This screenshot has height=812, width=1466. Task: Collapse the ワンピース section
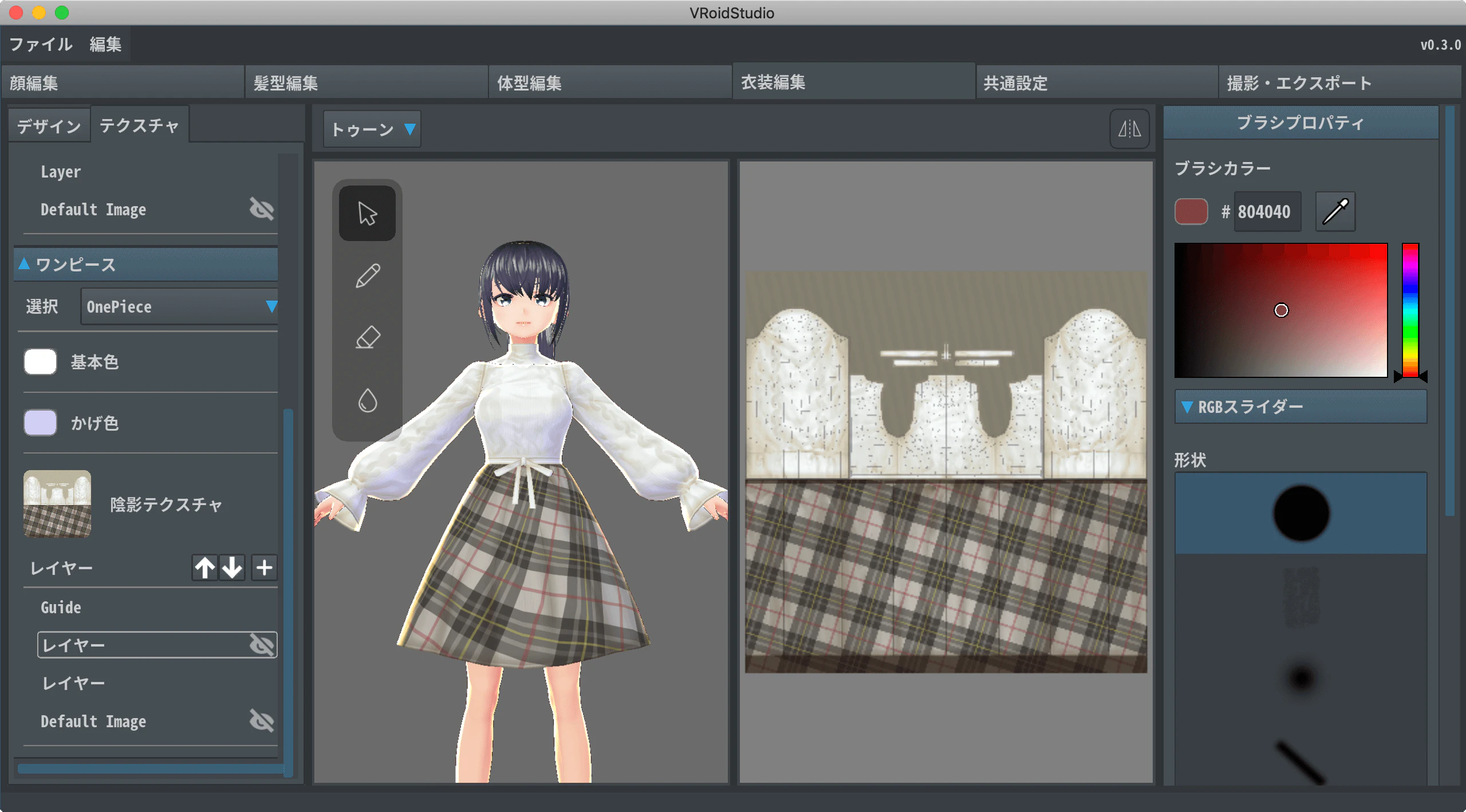[145, 265]
